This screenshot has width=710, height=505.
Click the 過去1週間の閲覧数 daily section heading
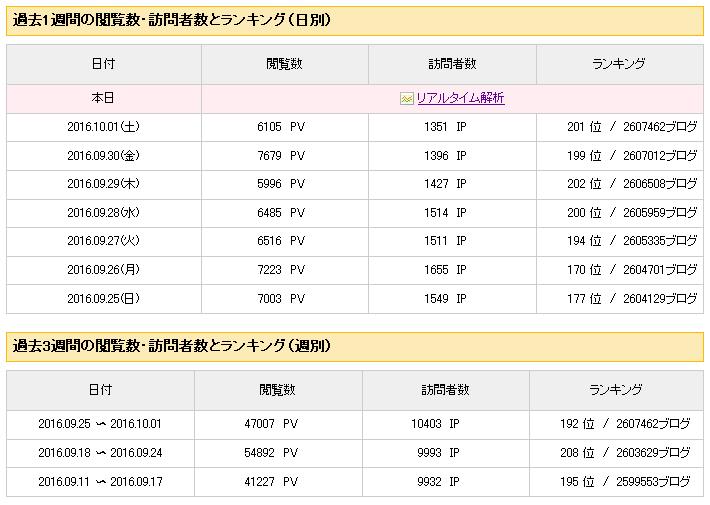[172, 20]
